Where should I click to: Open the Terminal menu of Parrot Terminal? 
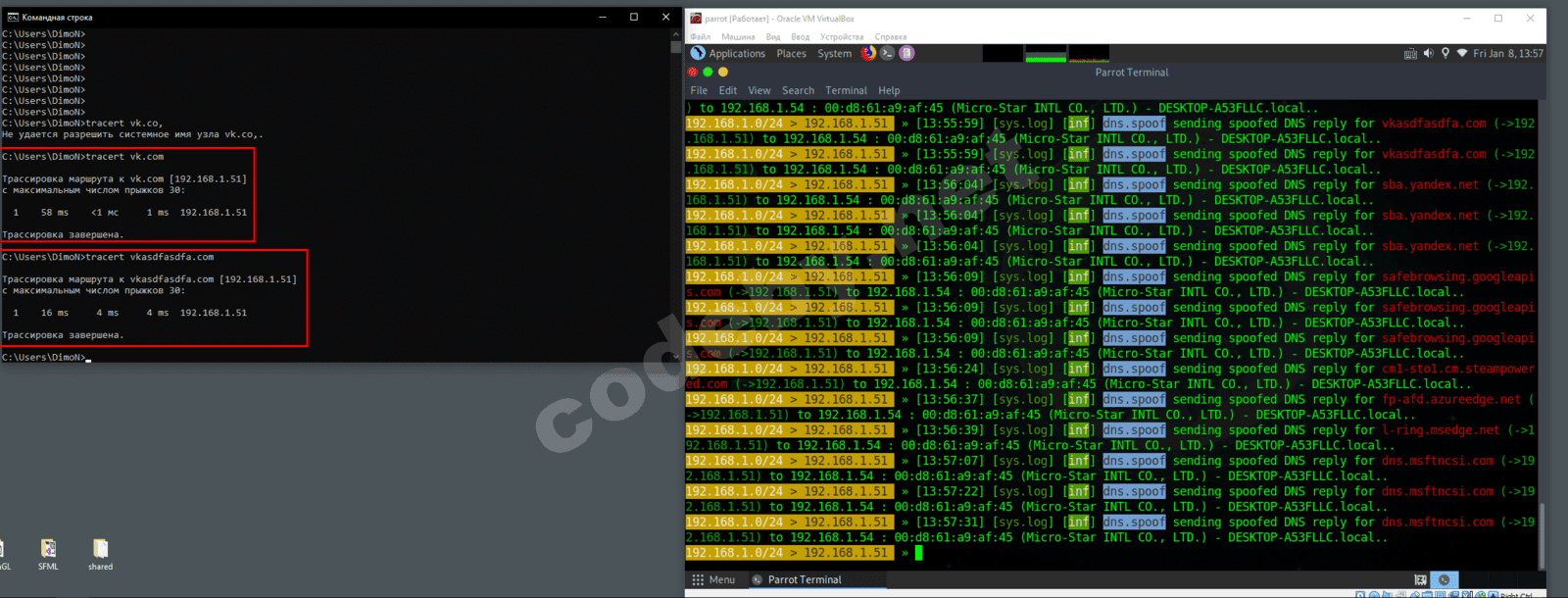846,90
